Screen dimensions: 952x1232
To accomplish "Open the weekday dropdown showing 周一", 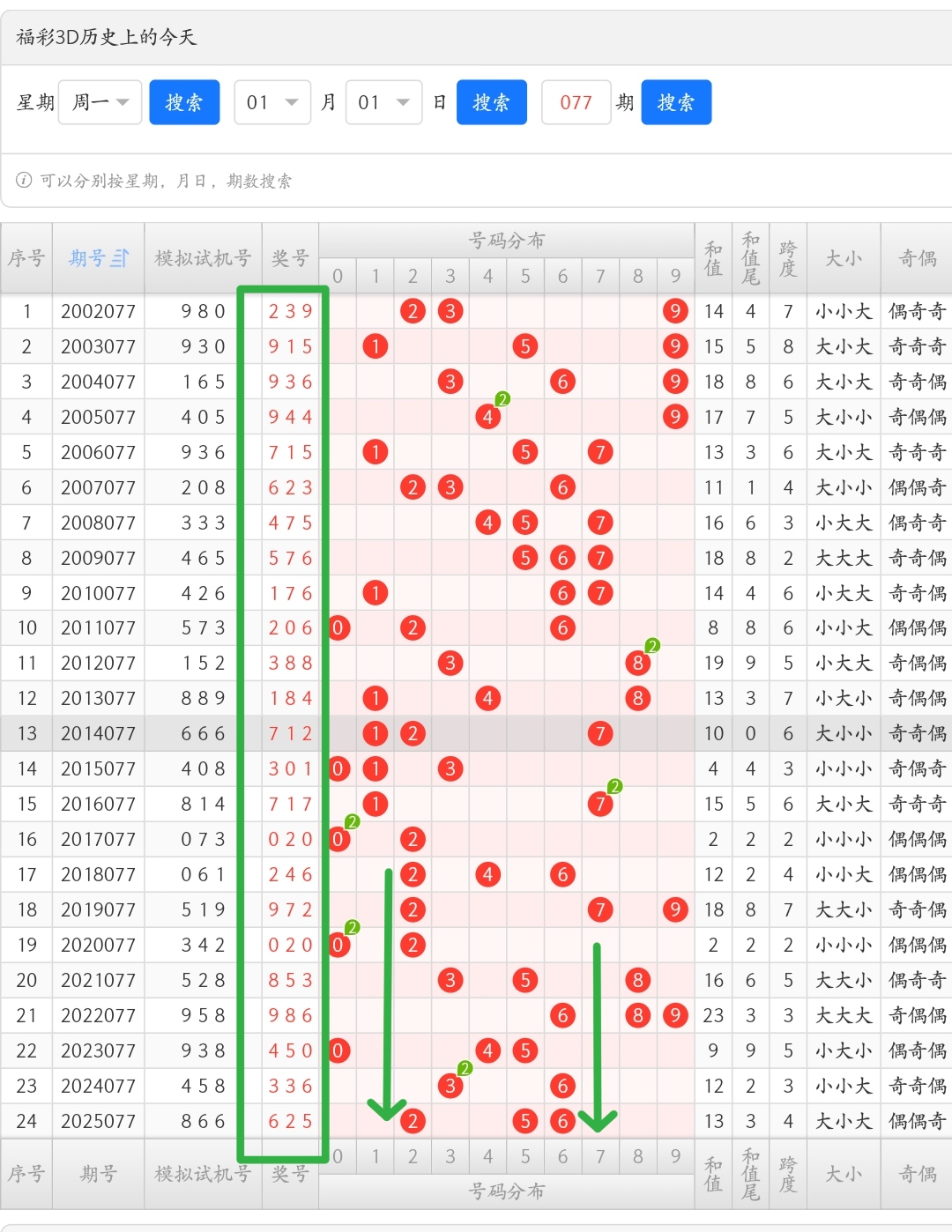I will pos(100,102).
